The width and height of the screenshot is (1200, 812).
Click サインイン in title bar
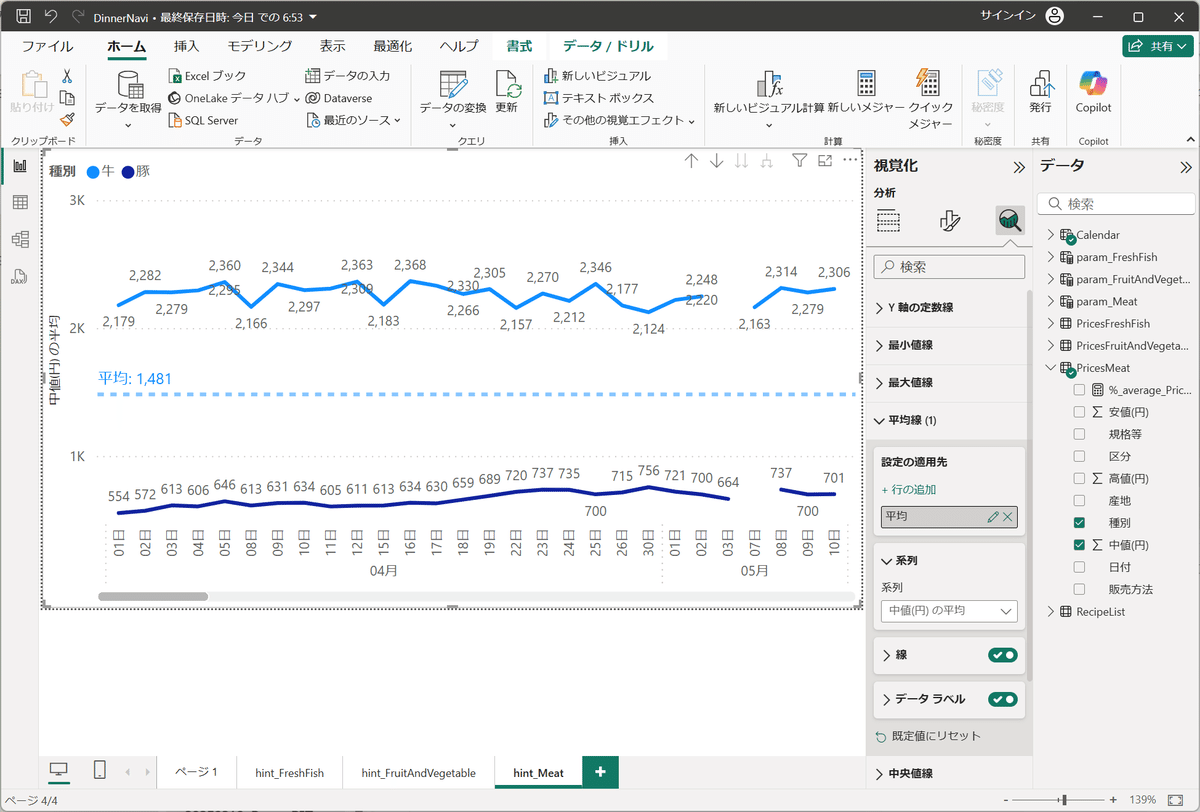coord(1006,17)
